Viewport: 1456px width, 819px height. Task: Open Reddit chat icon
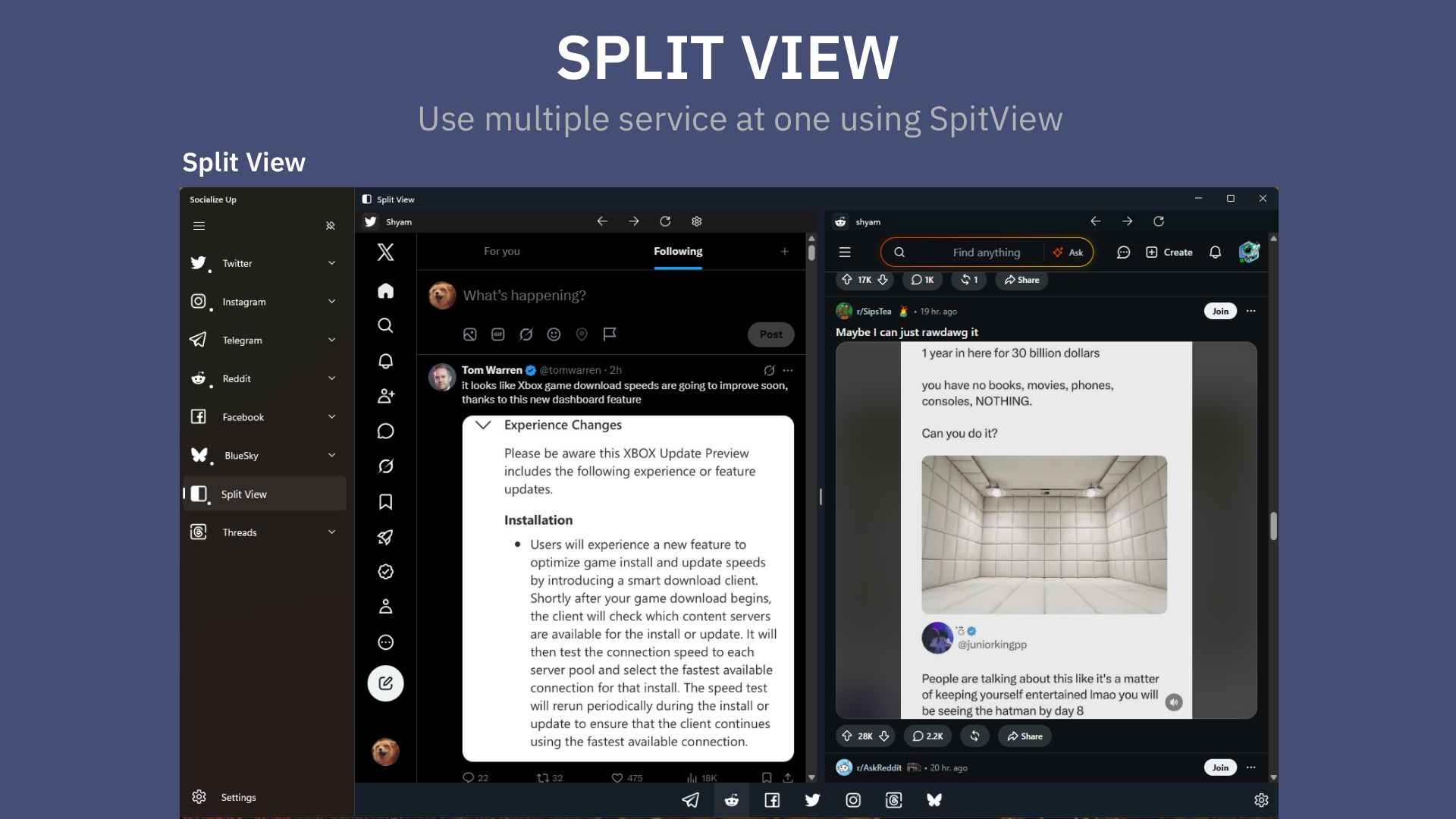[x=1123, y=253]
